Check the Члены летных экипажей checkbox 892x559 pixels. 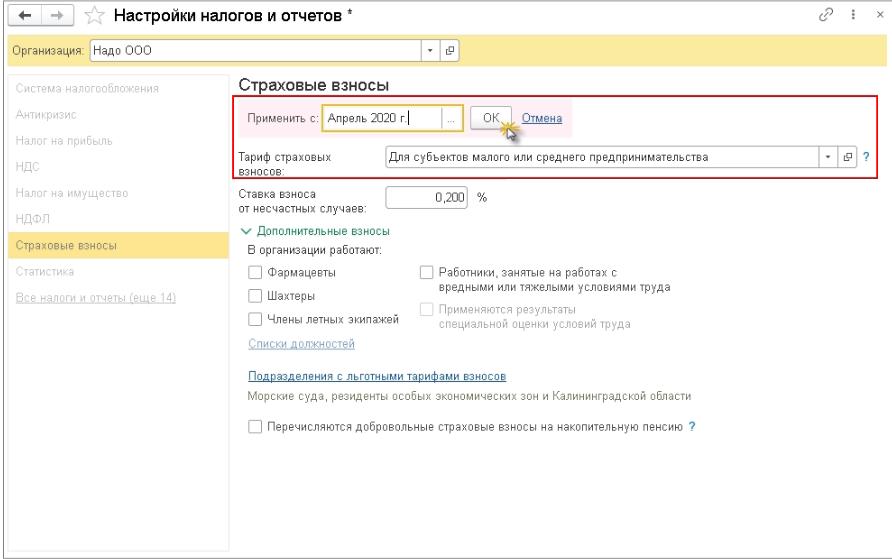pos(255,319)
